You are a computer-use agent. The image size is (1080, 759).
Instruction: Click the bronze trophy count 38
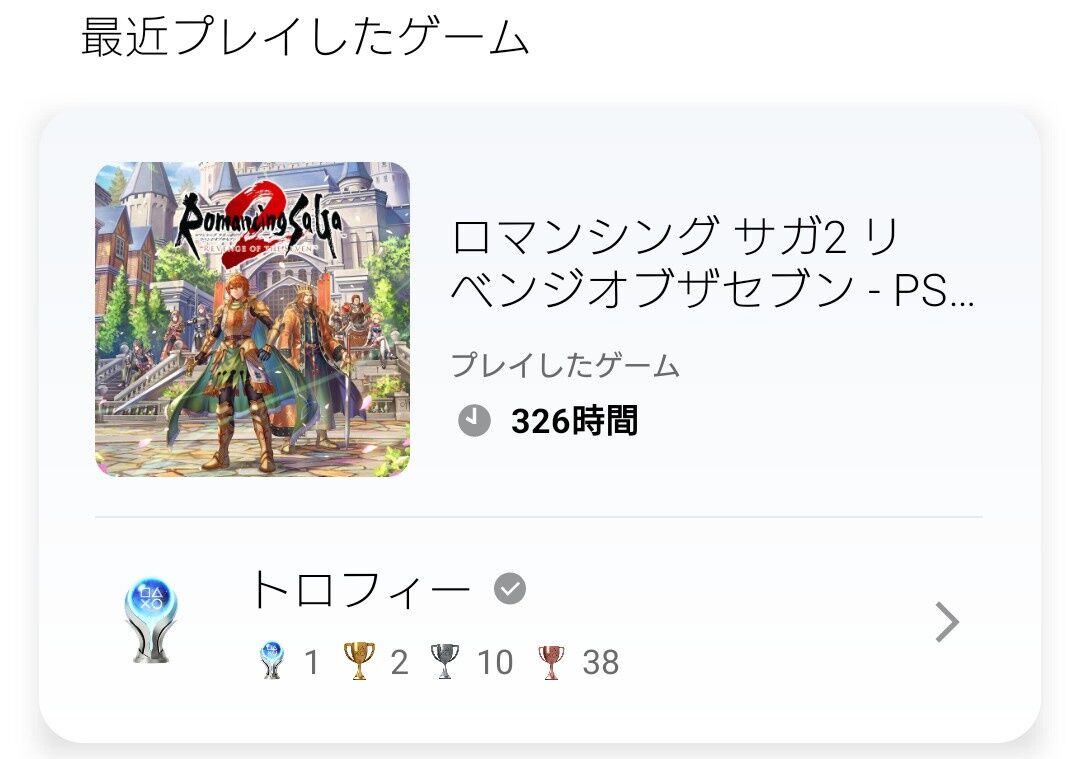tap(601, 663)
